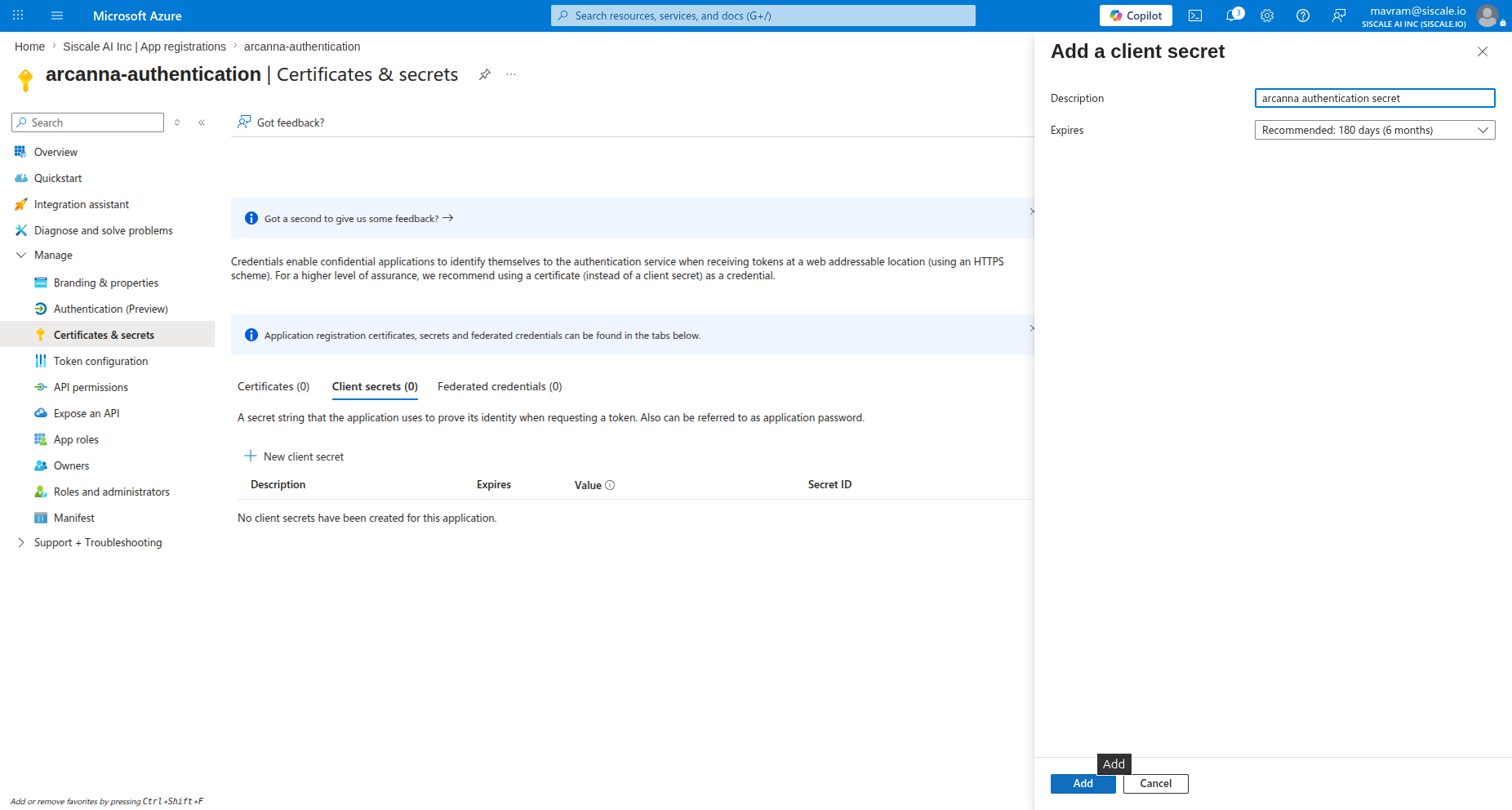Open Siscale AI Inc | App registrations breadcrumb
Image resolution: width=1512 pixels, height=810 pixels.
[145, 47]
